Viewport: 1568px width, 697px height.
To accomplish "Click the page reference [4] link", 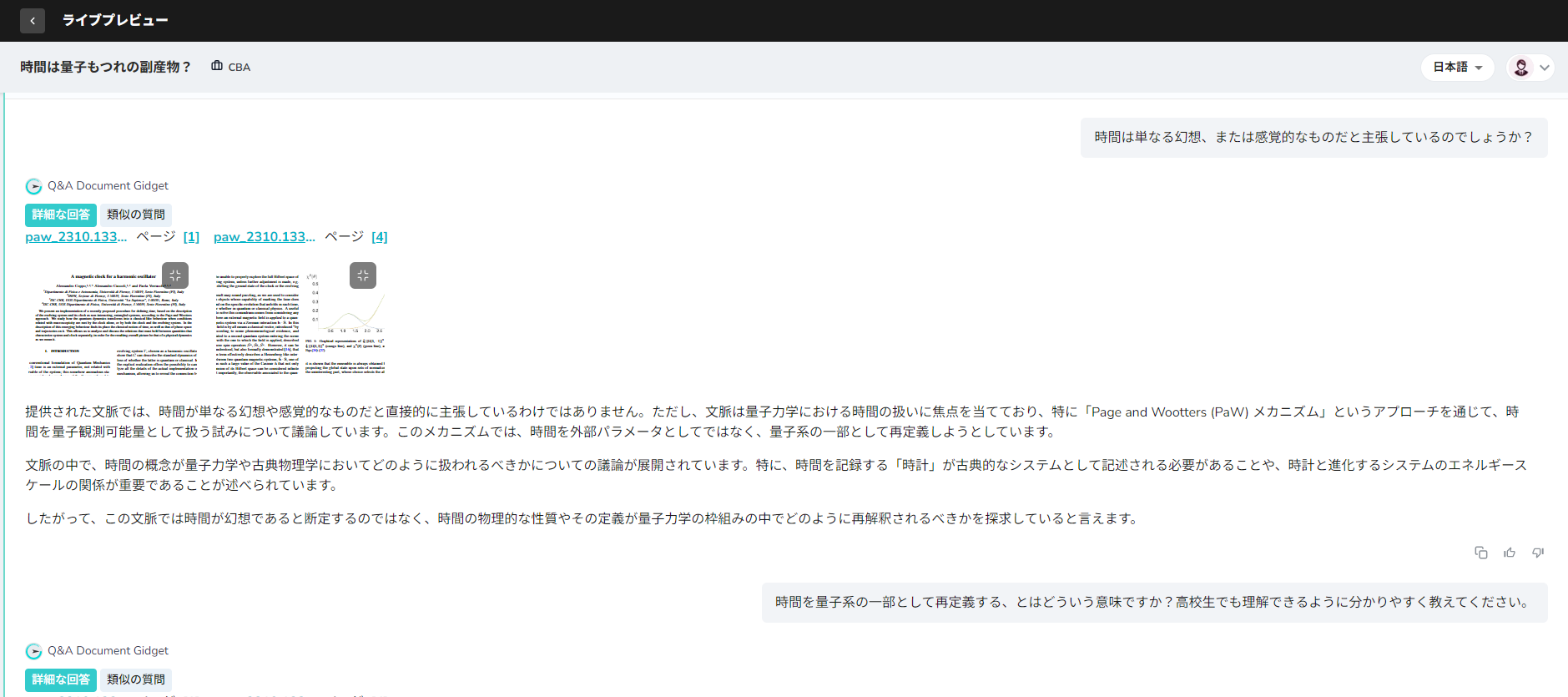I will [380, 237].
